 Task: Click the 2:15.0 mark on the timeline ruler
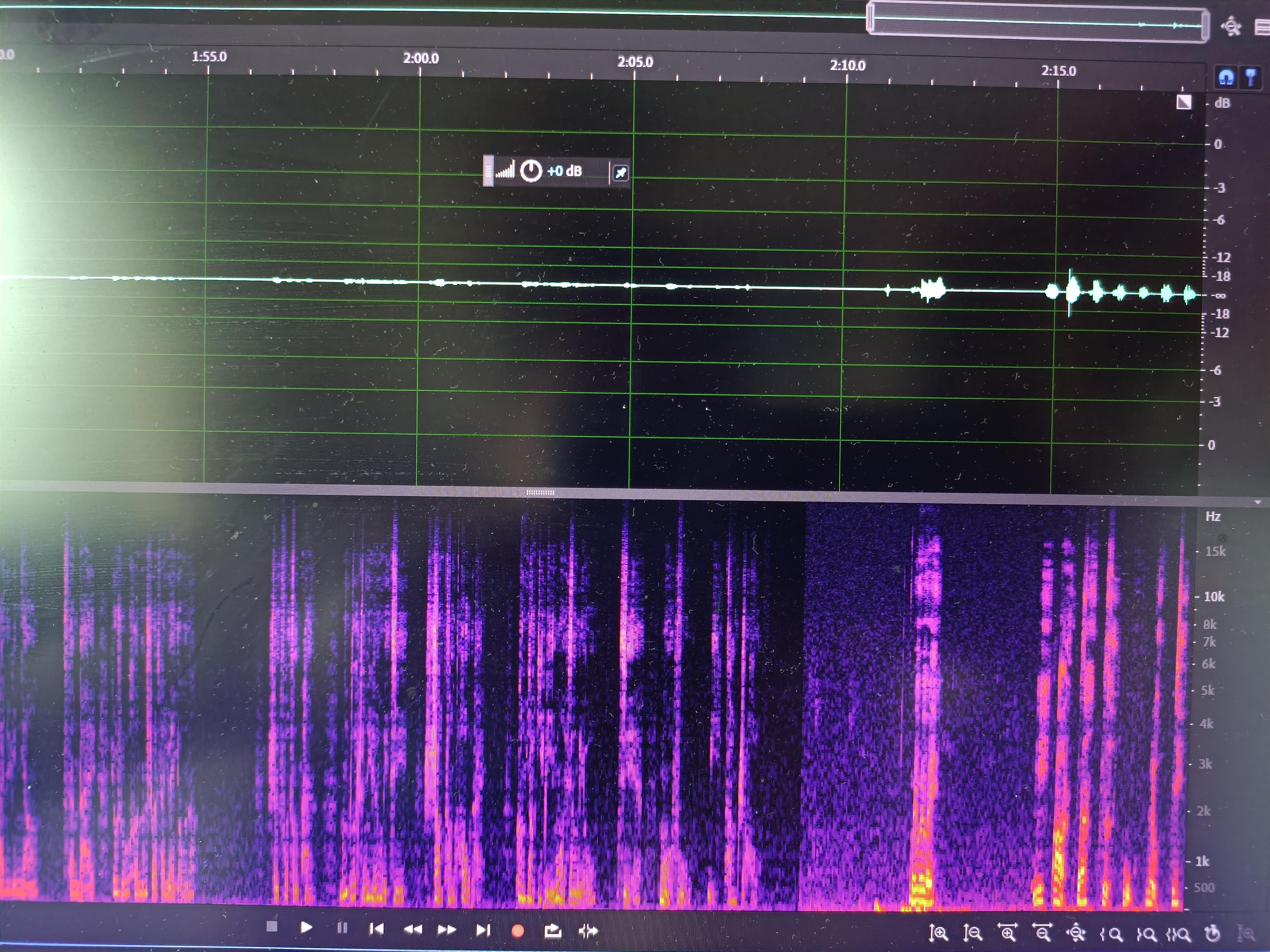click(1059, 71)
